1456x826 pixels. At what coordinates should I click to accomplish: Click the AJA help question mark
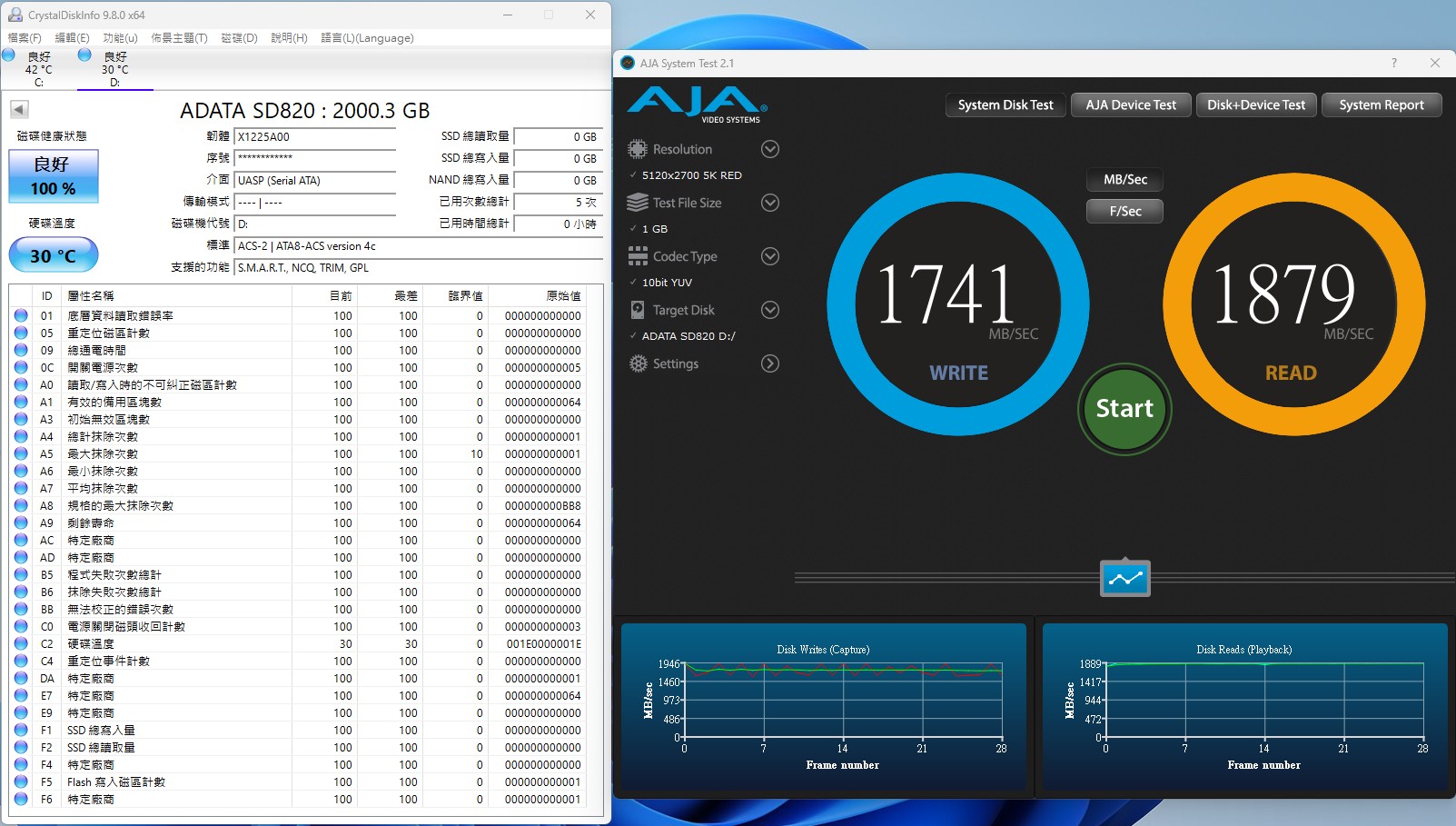[1393, 64]
